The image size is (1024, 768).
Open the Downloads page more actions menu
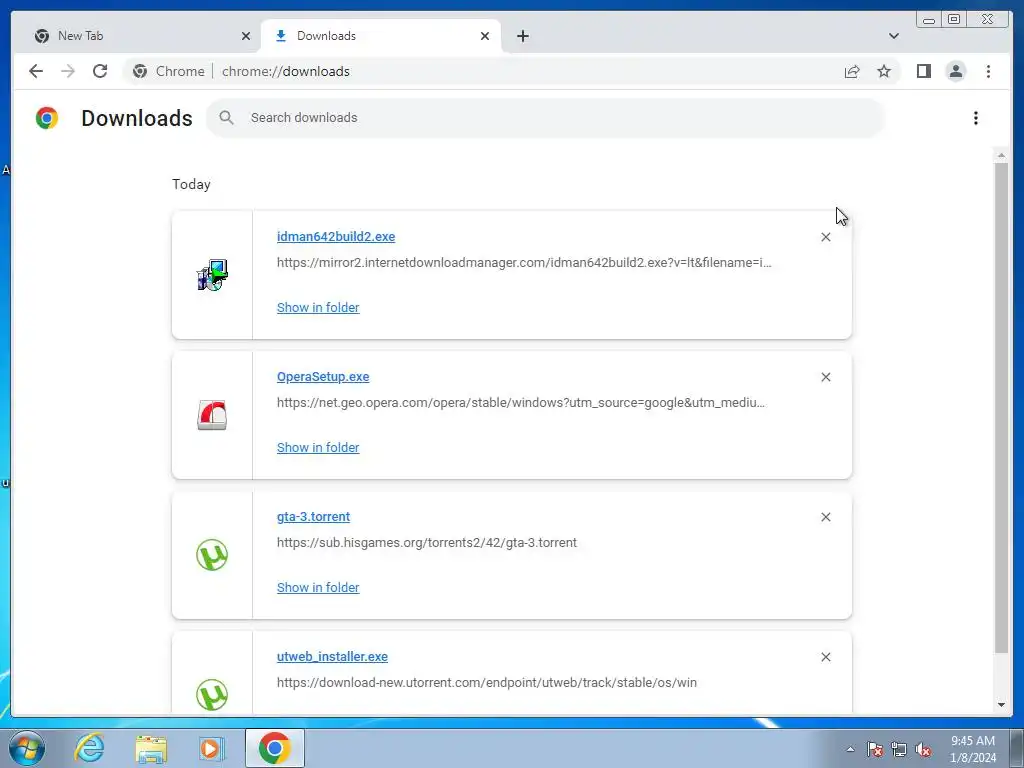[x=976, y=118]
